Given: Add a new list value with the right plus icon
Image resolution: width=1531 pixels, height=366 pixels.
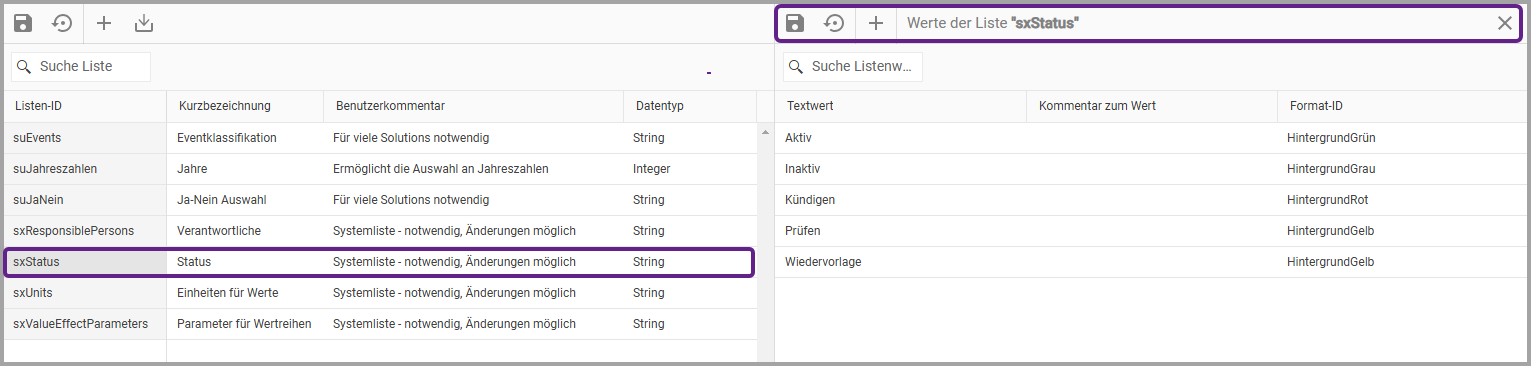Looking at the screenshot, I should (x=876, y=23).
